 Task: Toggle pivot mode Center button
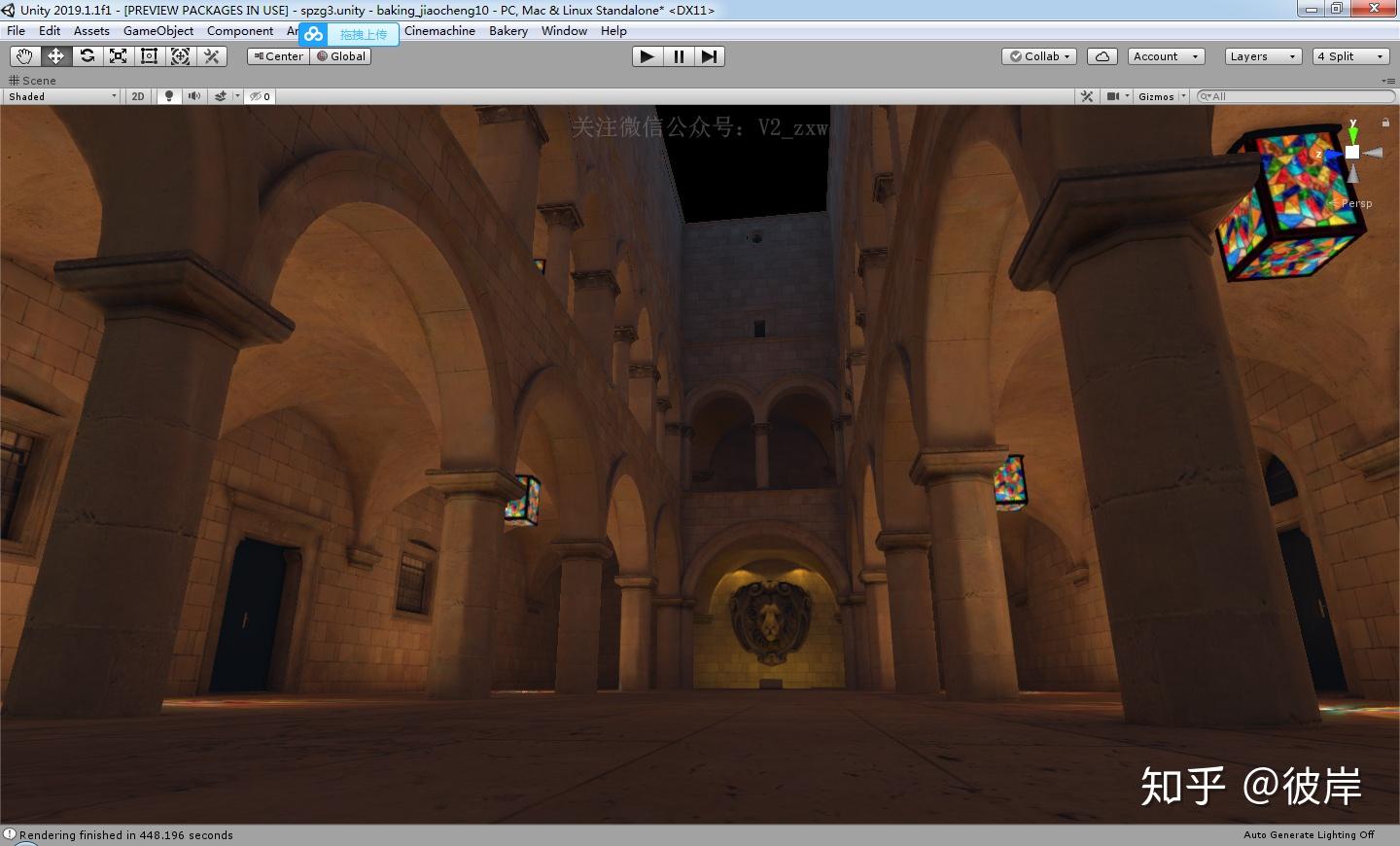click(x=278, y=56)
